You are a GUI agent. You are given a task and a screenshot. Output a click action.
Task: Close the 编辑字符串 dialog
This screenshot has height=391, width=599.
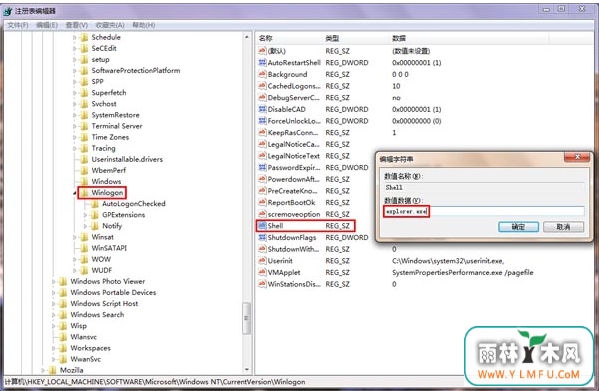577,157
